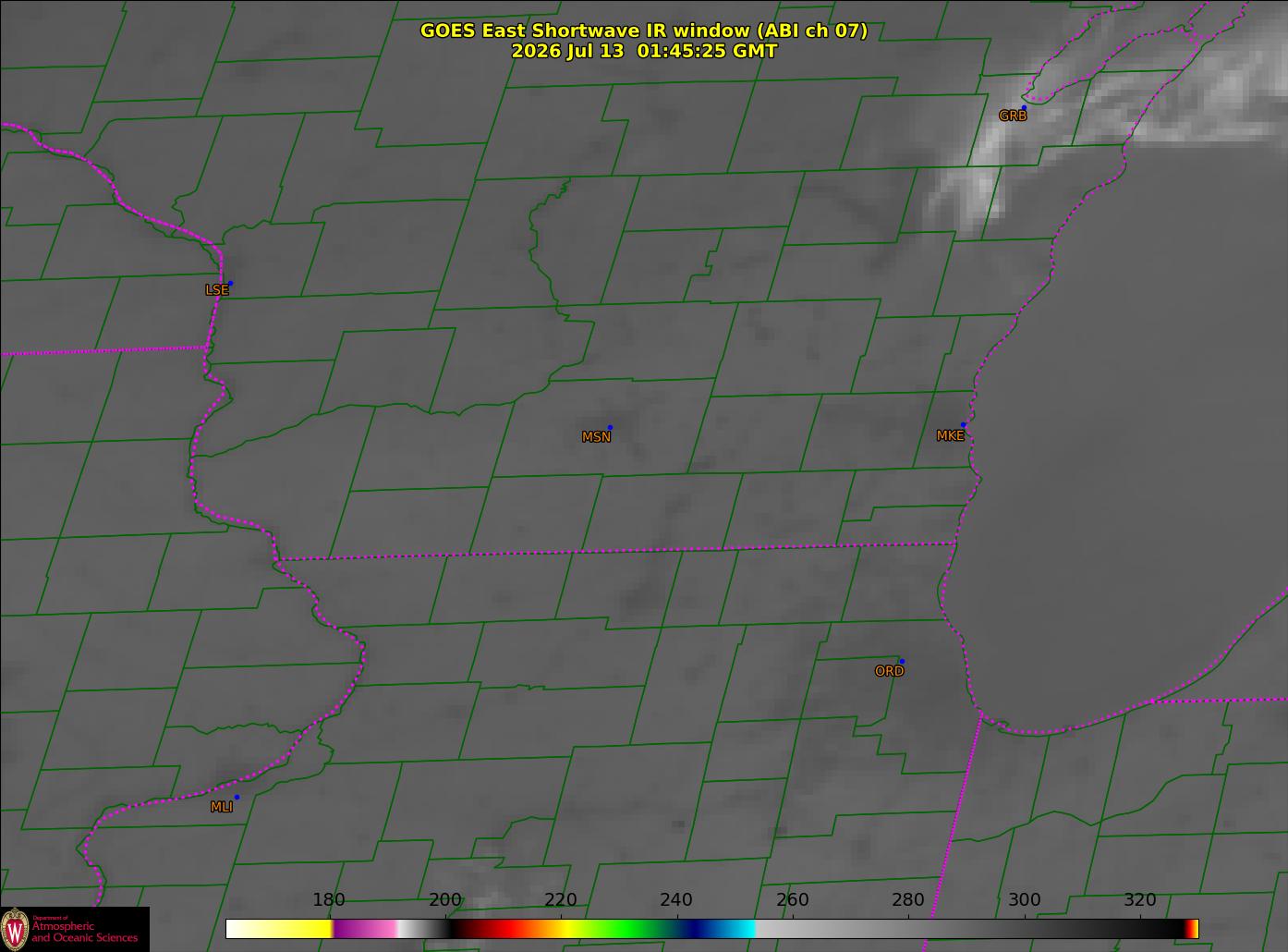Click the cyan part of the colorbar
The image size is (1288, 952).
[x=736, y=929]
